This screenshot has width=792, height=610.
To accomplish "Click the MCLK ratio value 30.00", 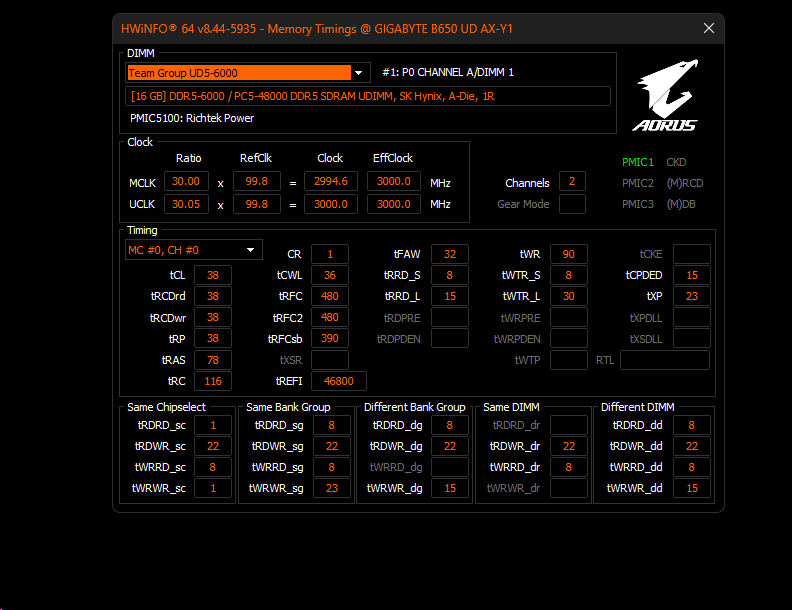I will [x=186, y=181].
